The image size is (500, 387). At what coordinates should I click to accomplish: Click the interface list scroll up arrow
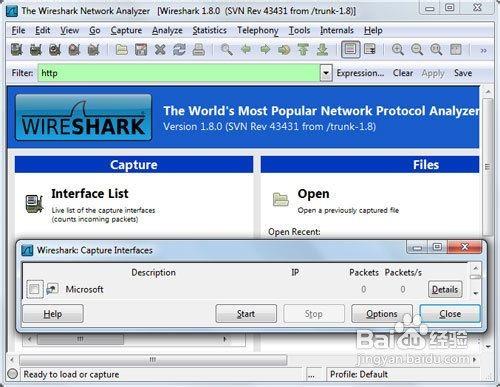coord(476,268)
